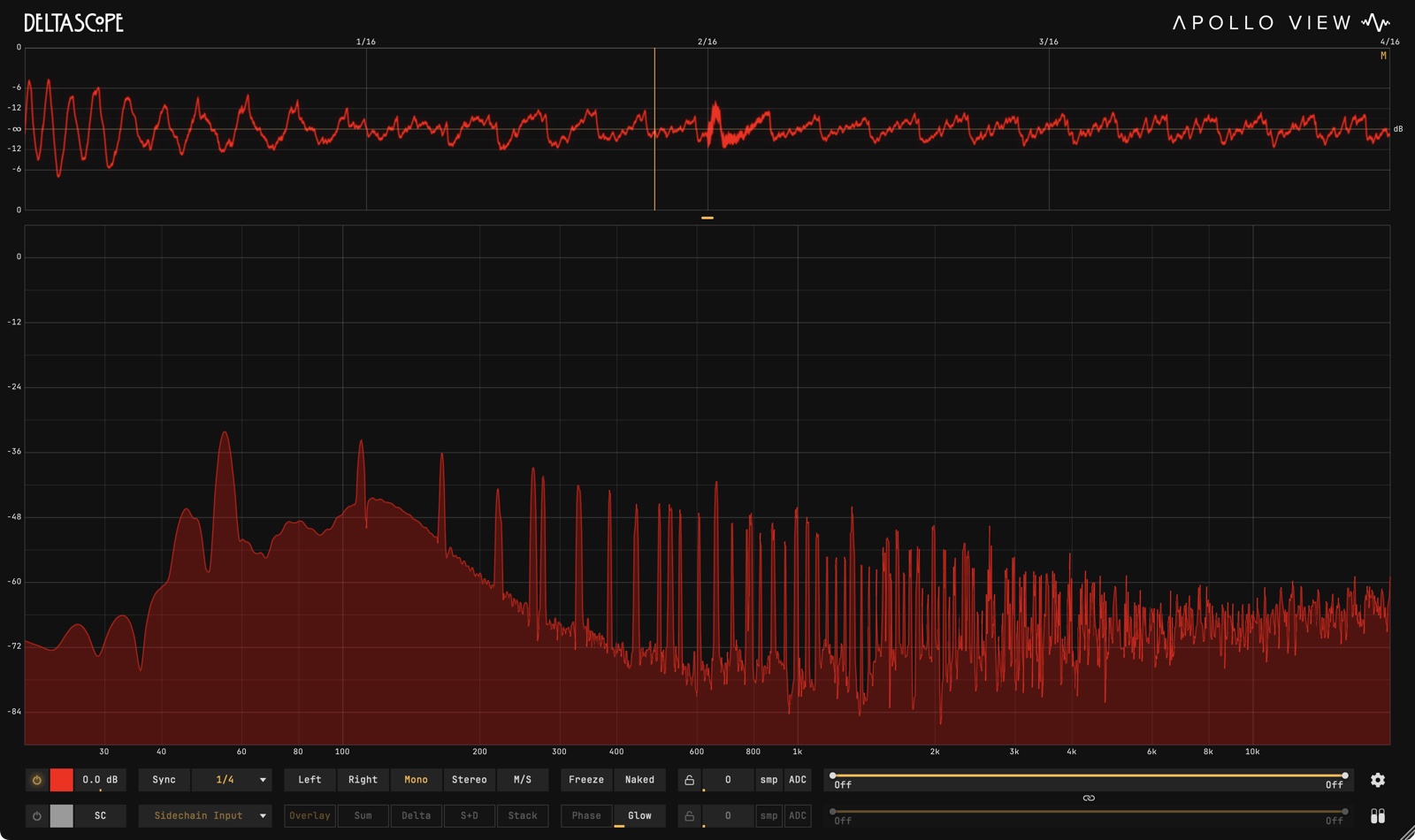Image resolution: width=1415 pixels, height=840 pixels.
Task: Open the Sidechain Input dropdown
Action: [x=205, y=816]
